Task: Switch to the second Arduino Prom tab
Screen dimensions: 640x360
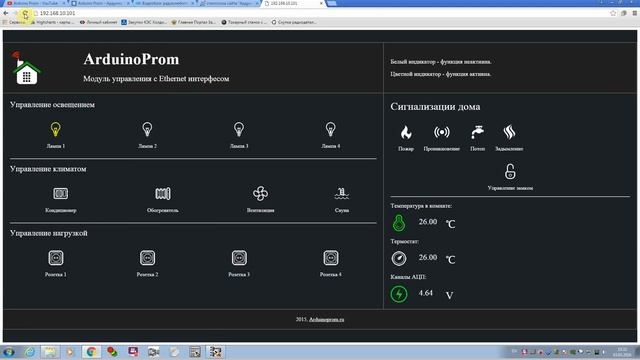Action: 100,3
